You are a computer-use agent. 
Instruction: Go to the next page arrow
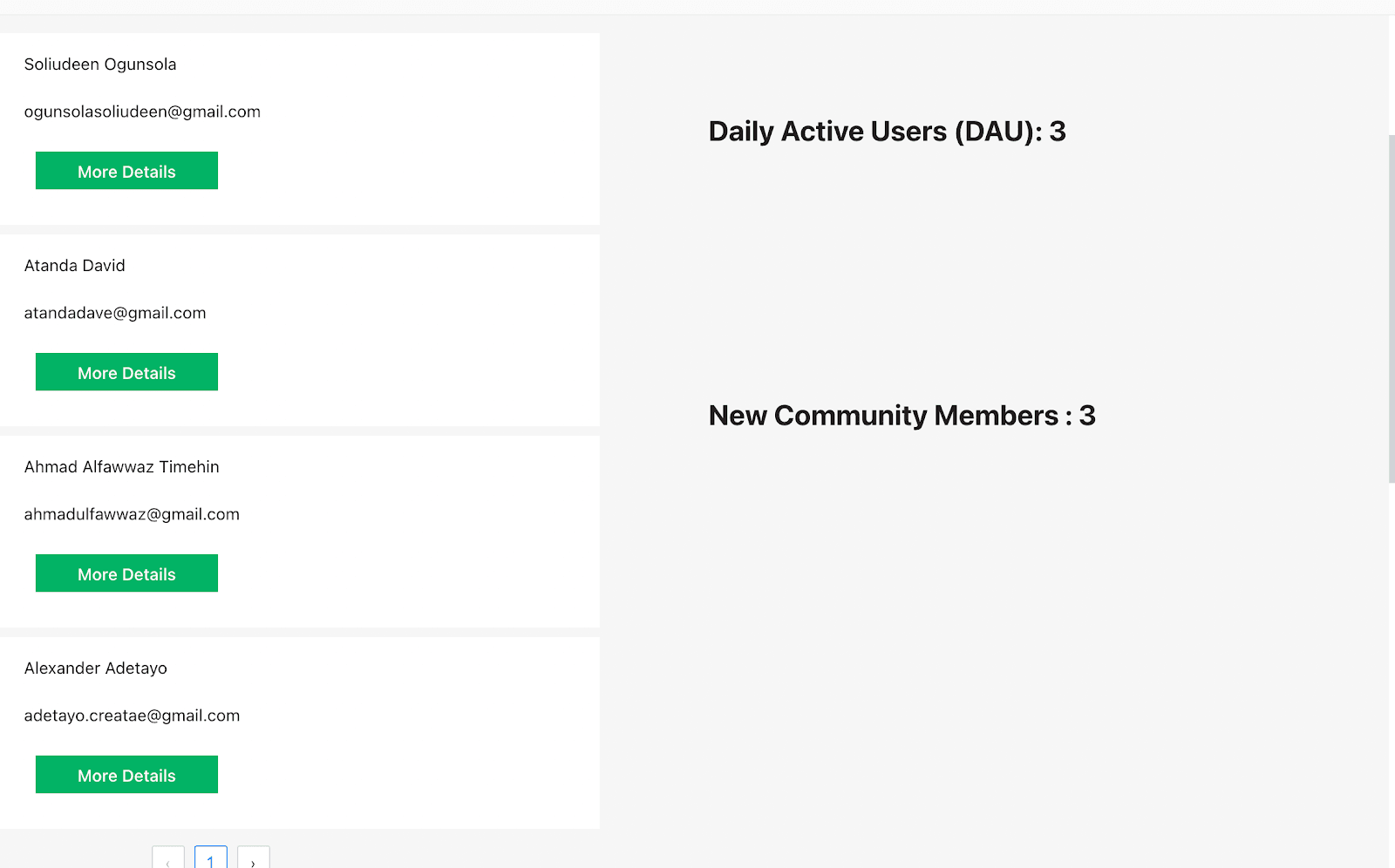pyautogui.click(x=253, y=859)
